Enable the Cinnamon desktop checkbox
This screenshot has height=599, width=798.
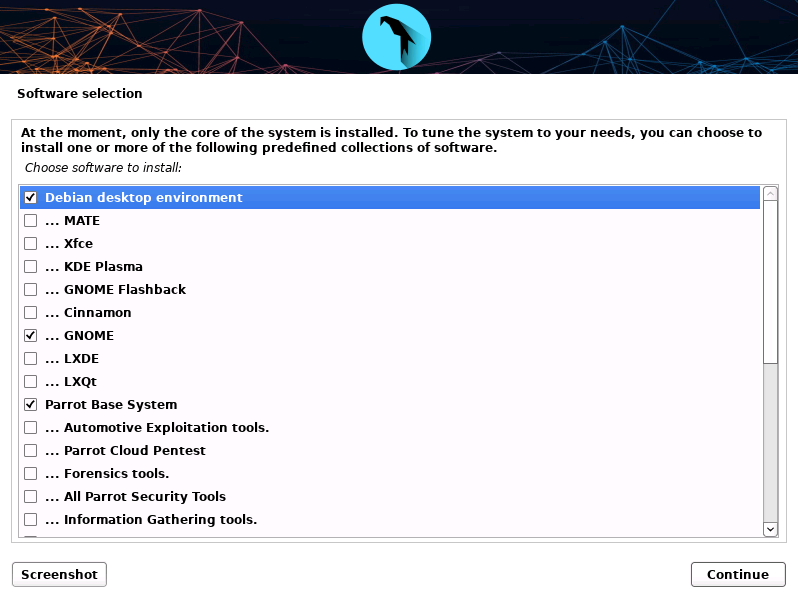pos(31,312)
